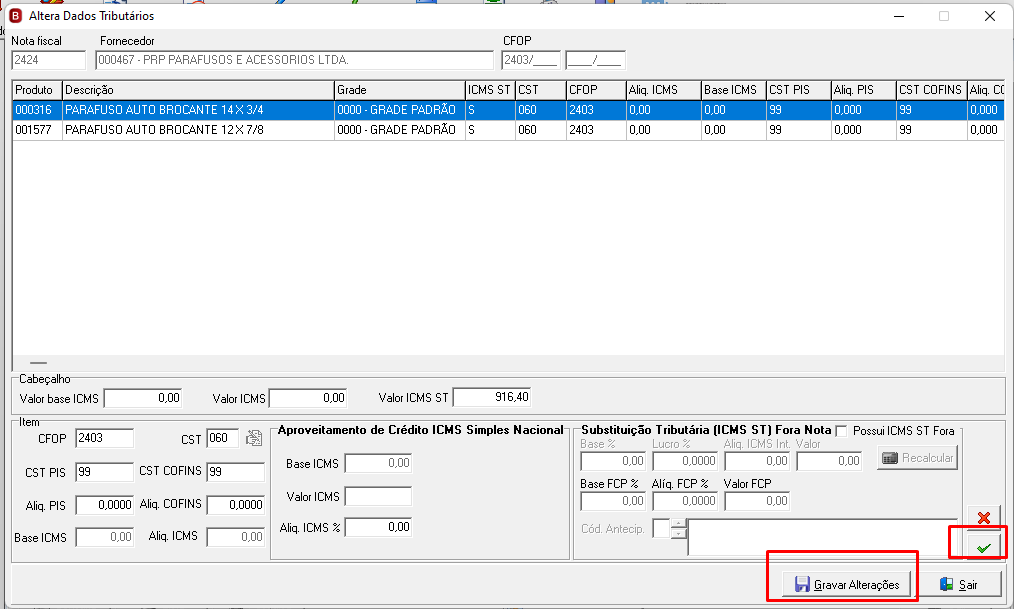Click the CFOP column header in grid
Image resolution: width=1014 pixels, height=609 pixels.
tap(596, 90)
